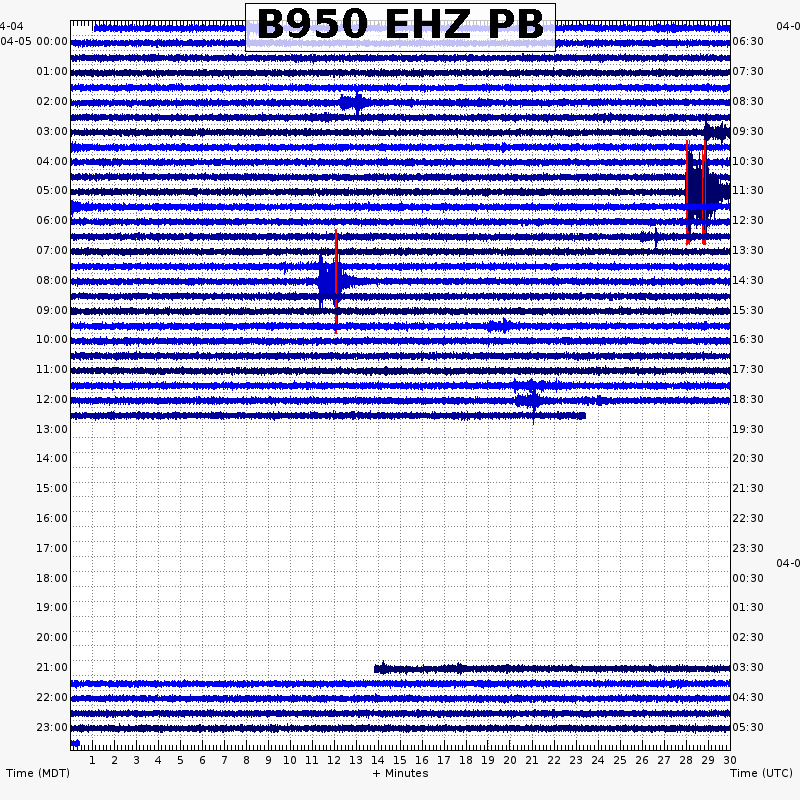
Task: Select the 'Time (UTC)' axis label
Action: point(761,773)
